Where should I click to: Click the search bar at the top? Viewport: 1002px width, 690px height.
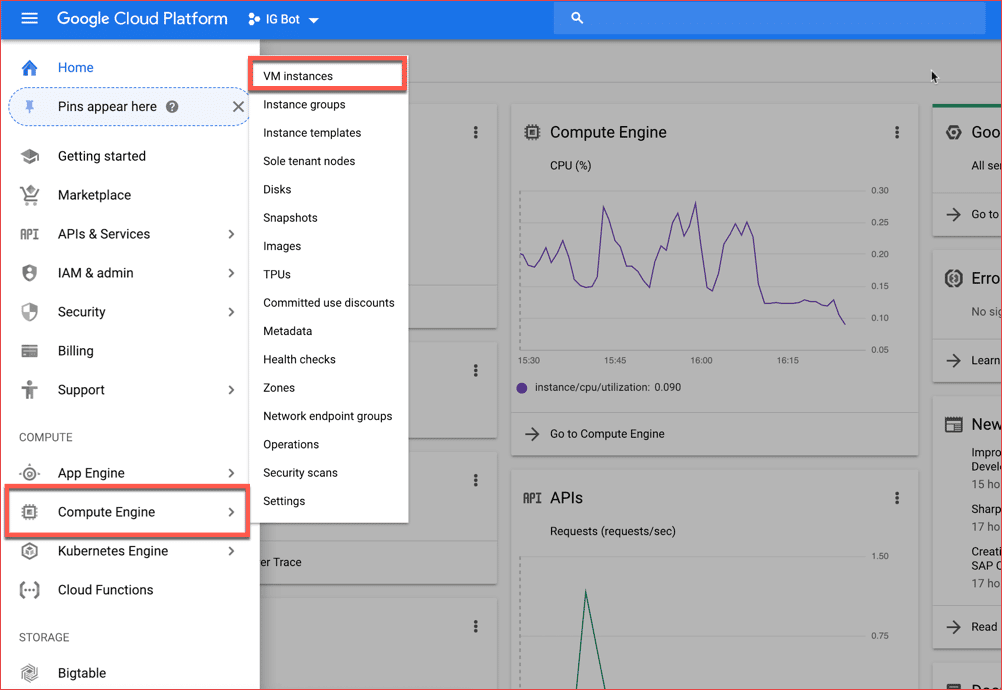point(770,17)
